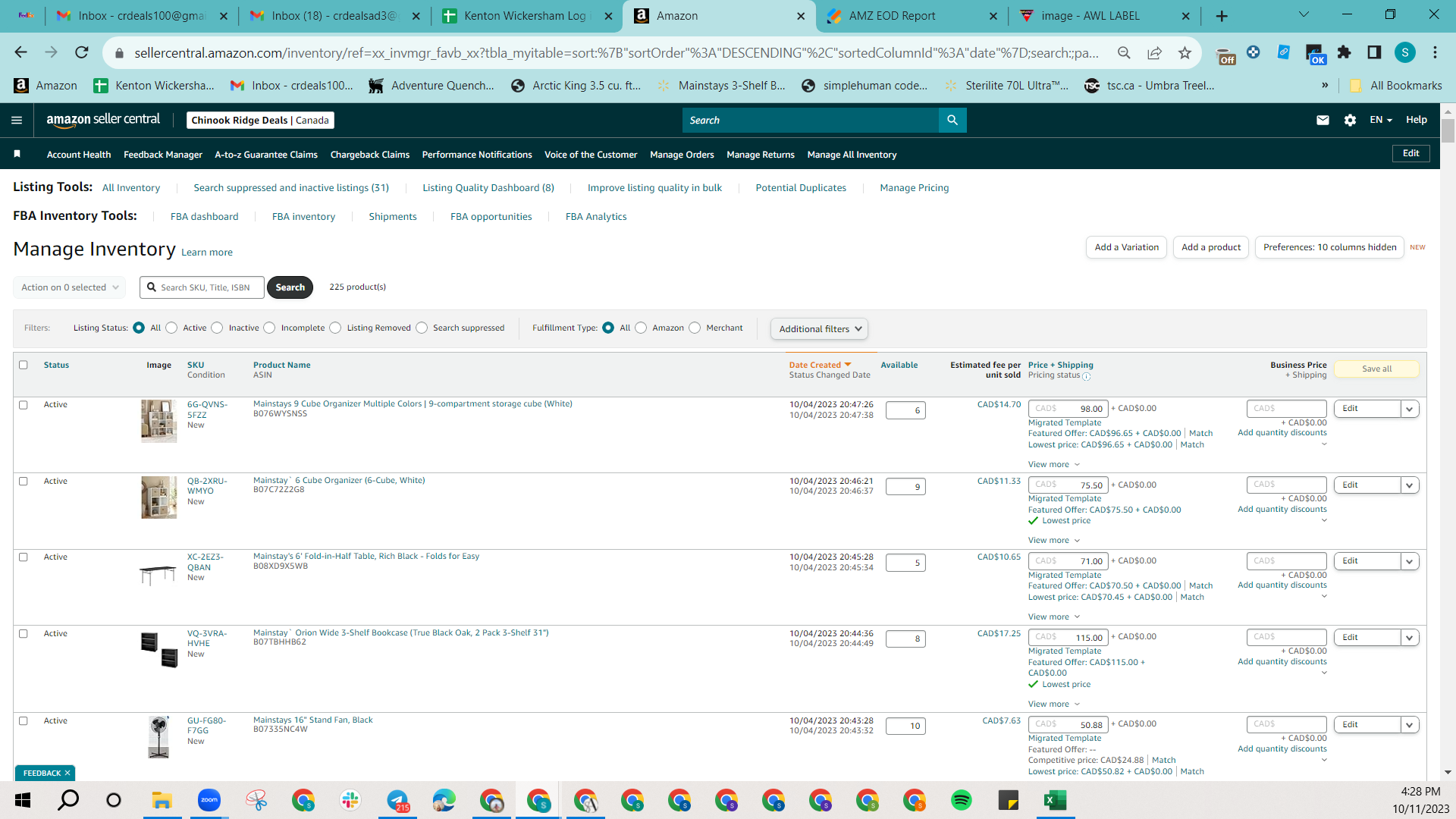Open a new browser tab
This screenshot has width=1456, height=819.
1222,16
